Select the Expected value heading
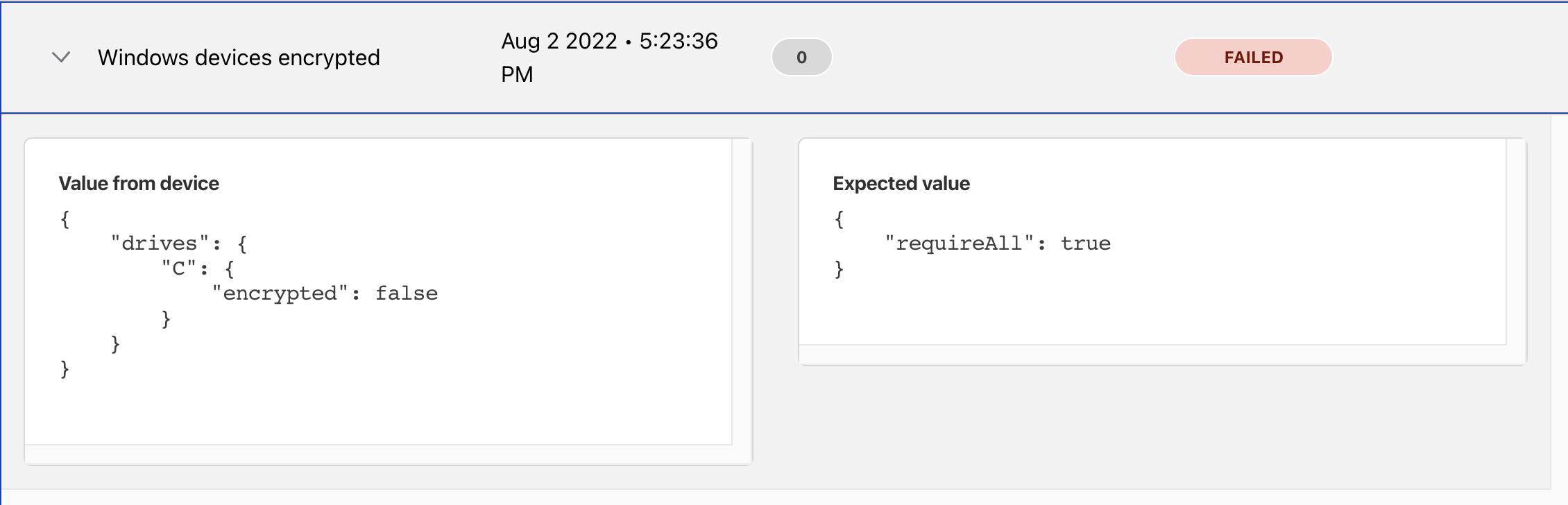This screenshot has height=505, width=1568. coord(901,183)
